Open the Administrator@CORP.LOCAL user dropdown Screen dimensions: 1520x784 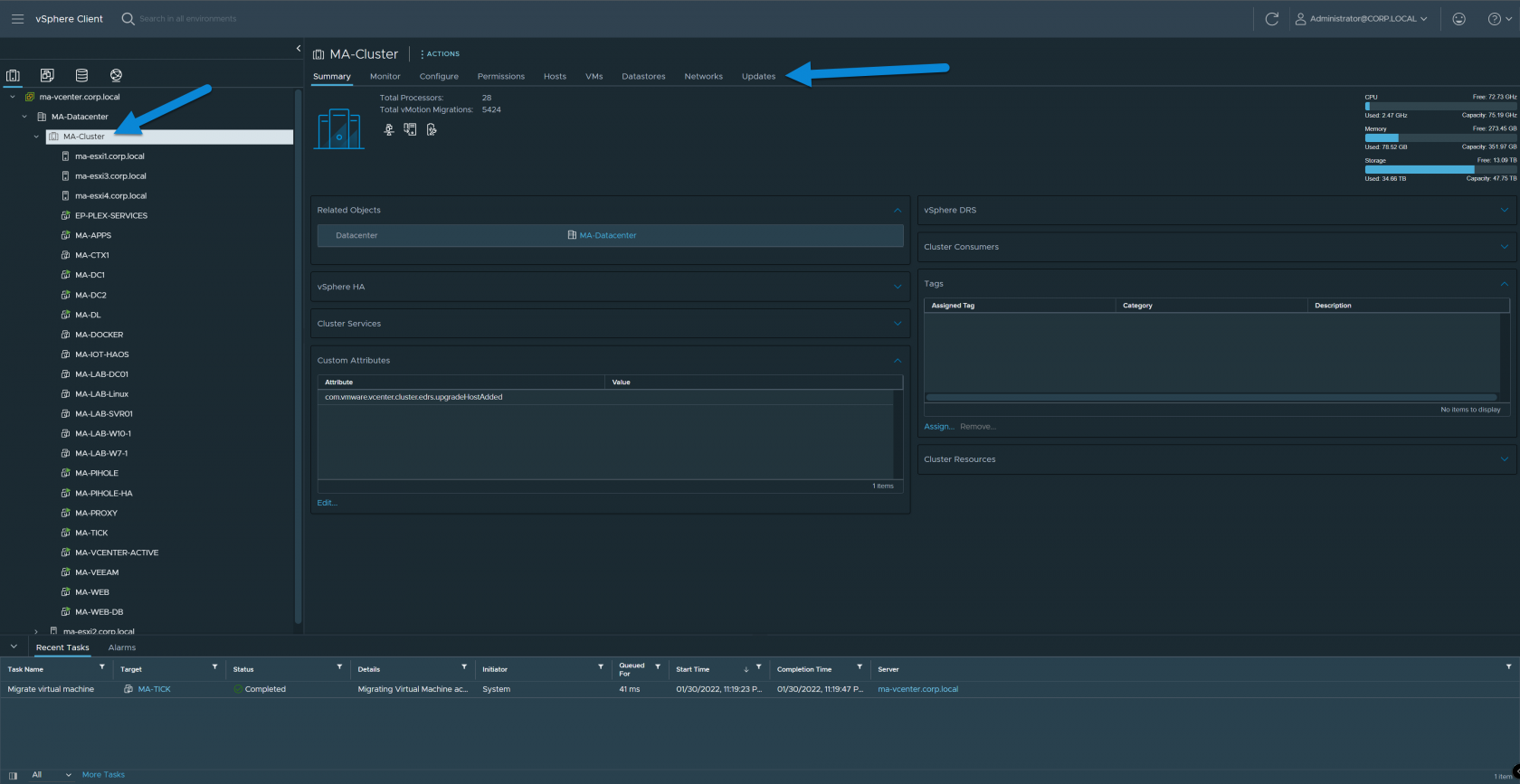click(x=1361, y=18)
